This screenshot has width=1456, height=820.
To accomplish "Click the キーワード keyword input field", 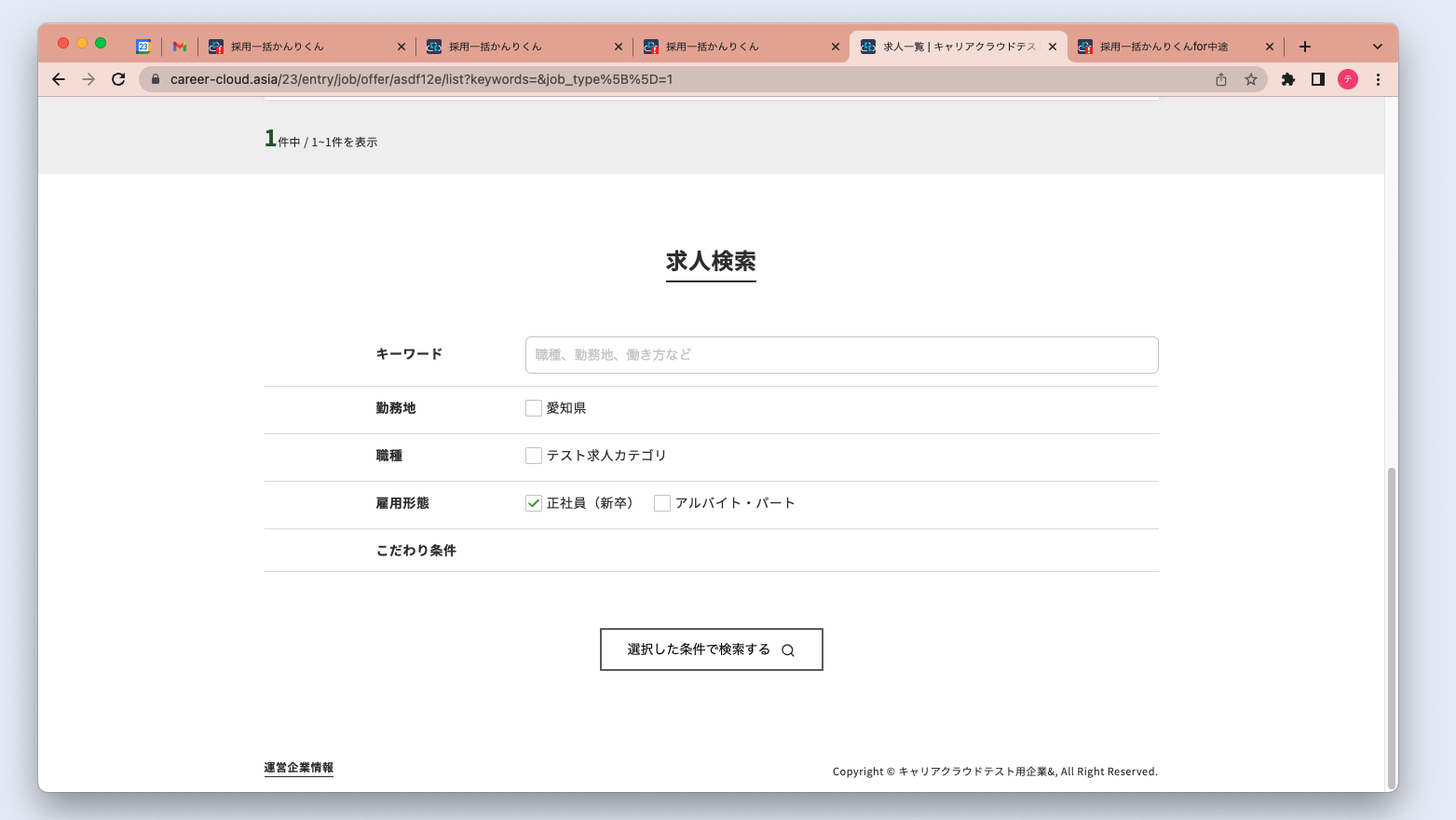I will coord(840,354).
